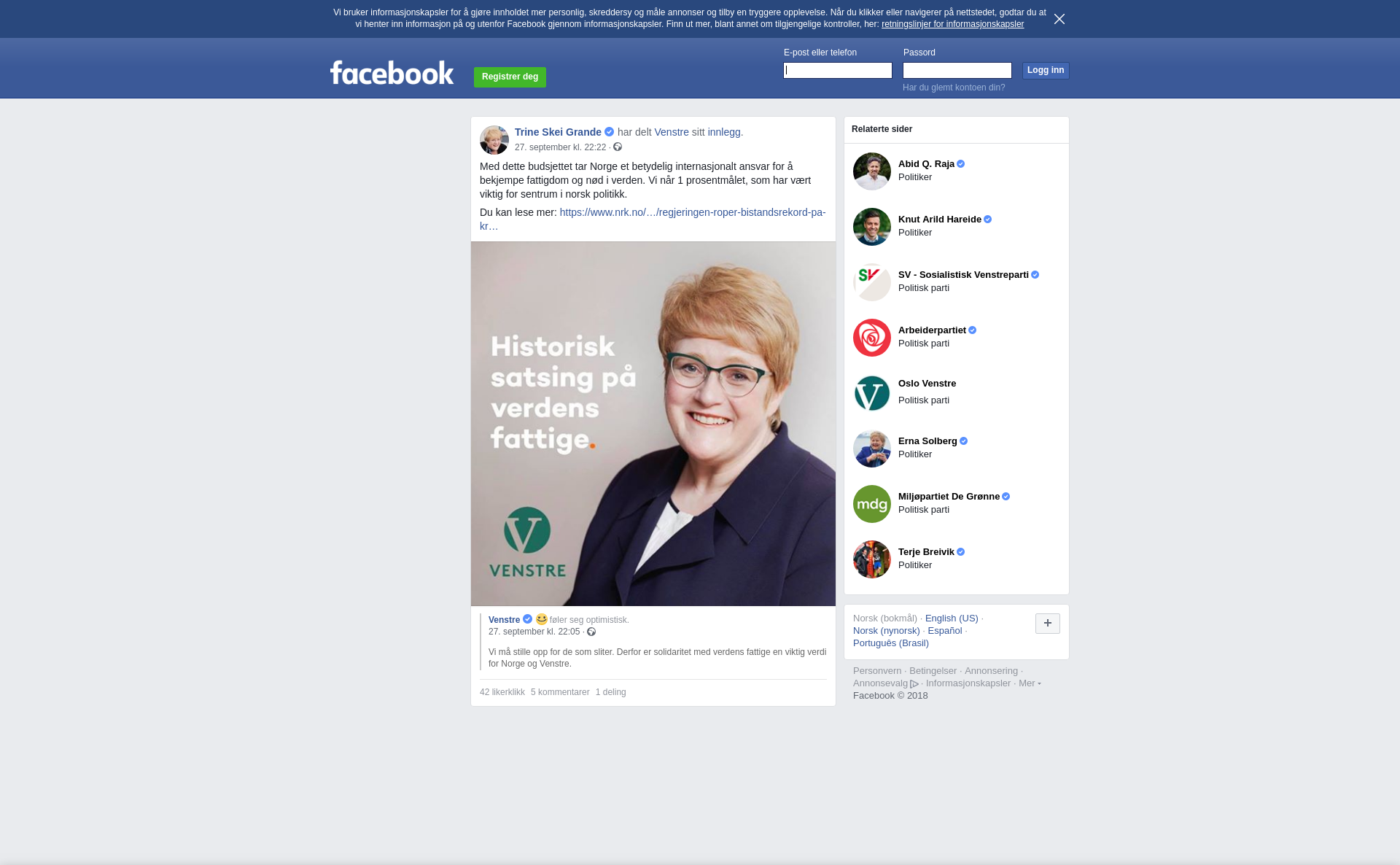Click verified badge next to Miljøpartiet De Grønne

[1006, 497]
